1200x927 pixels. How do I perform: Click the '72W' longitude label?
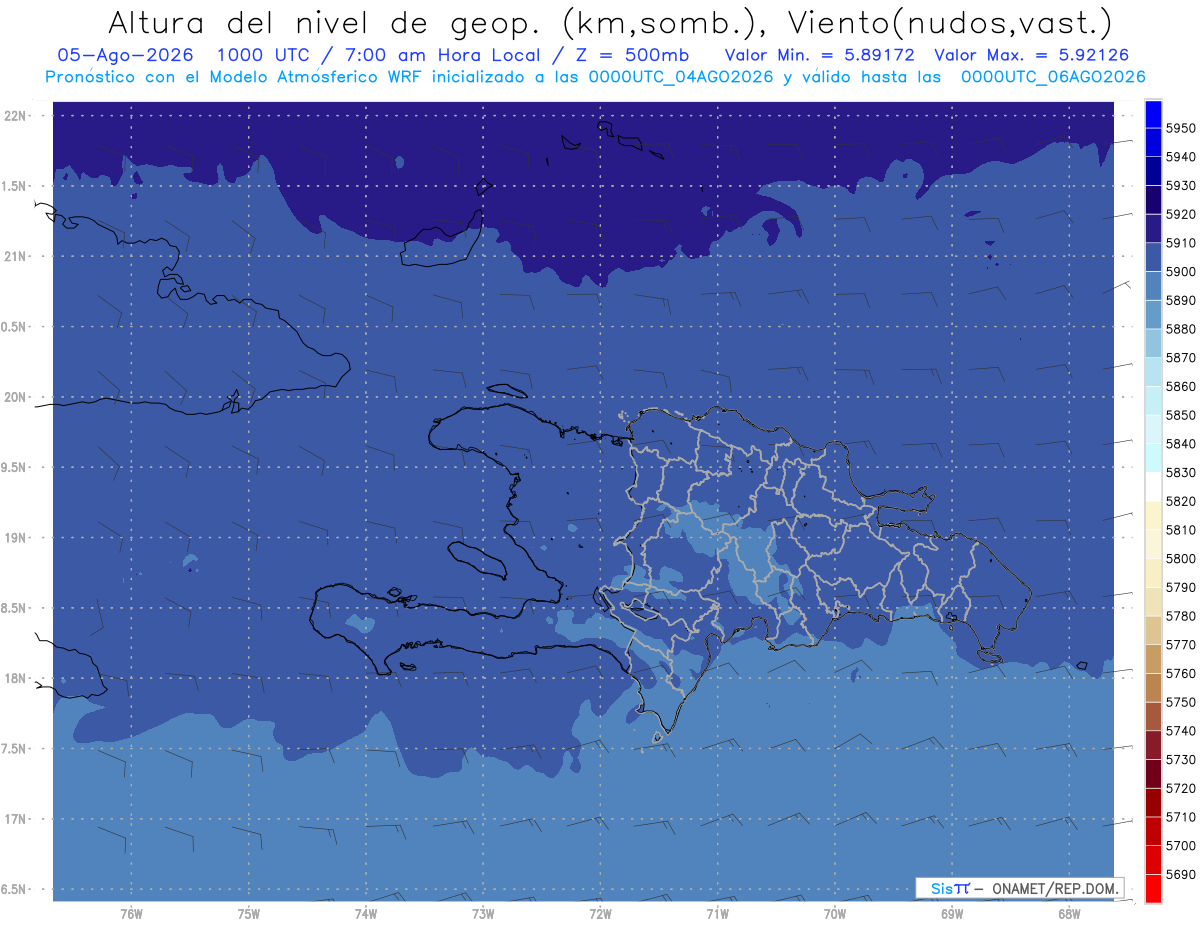pyautogui.click(x=600, y=914)
